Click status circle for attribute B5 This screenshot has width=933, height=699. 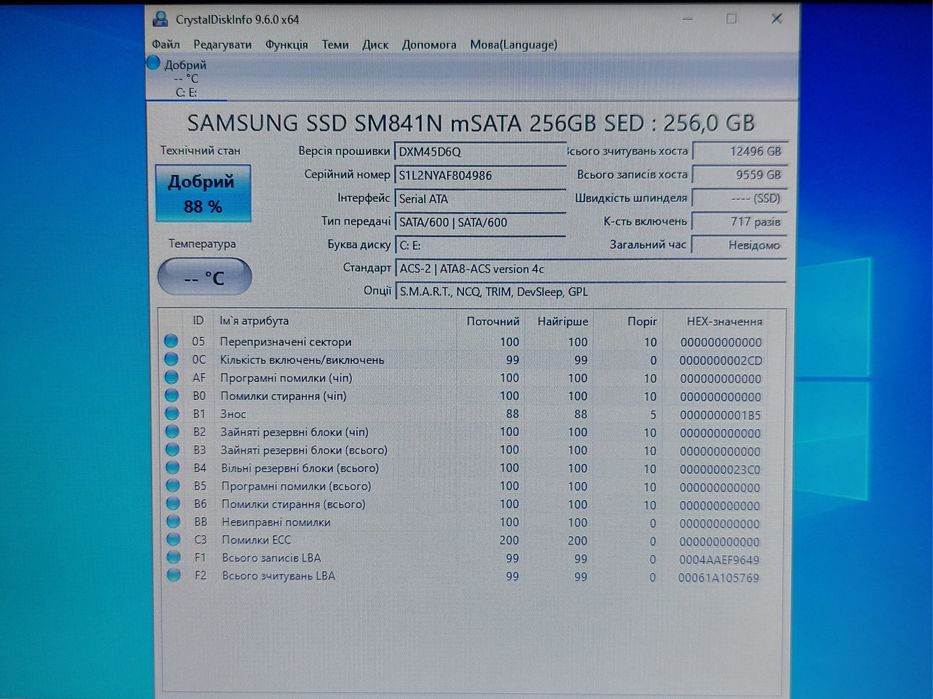click(173, 485)
